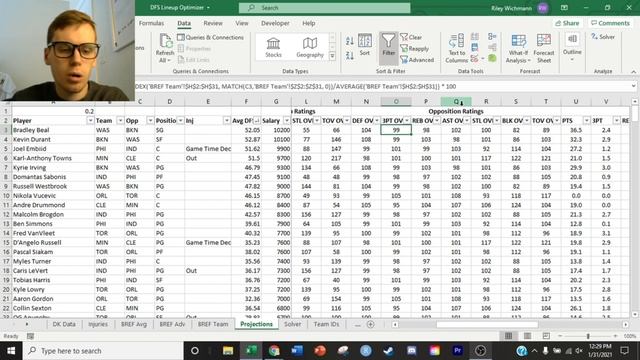Click the search magnifier in title bar

pyautogui.click(x=251, y=8)
